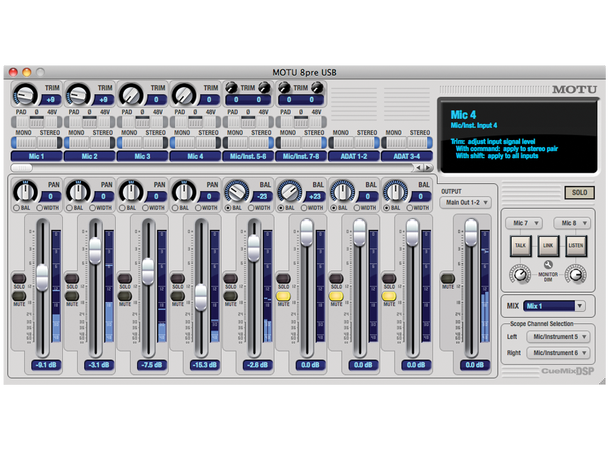Select WIDTH radio on Mic 2 channel

click(x=93, y=208)
